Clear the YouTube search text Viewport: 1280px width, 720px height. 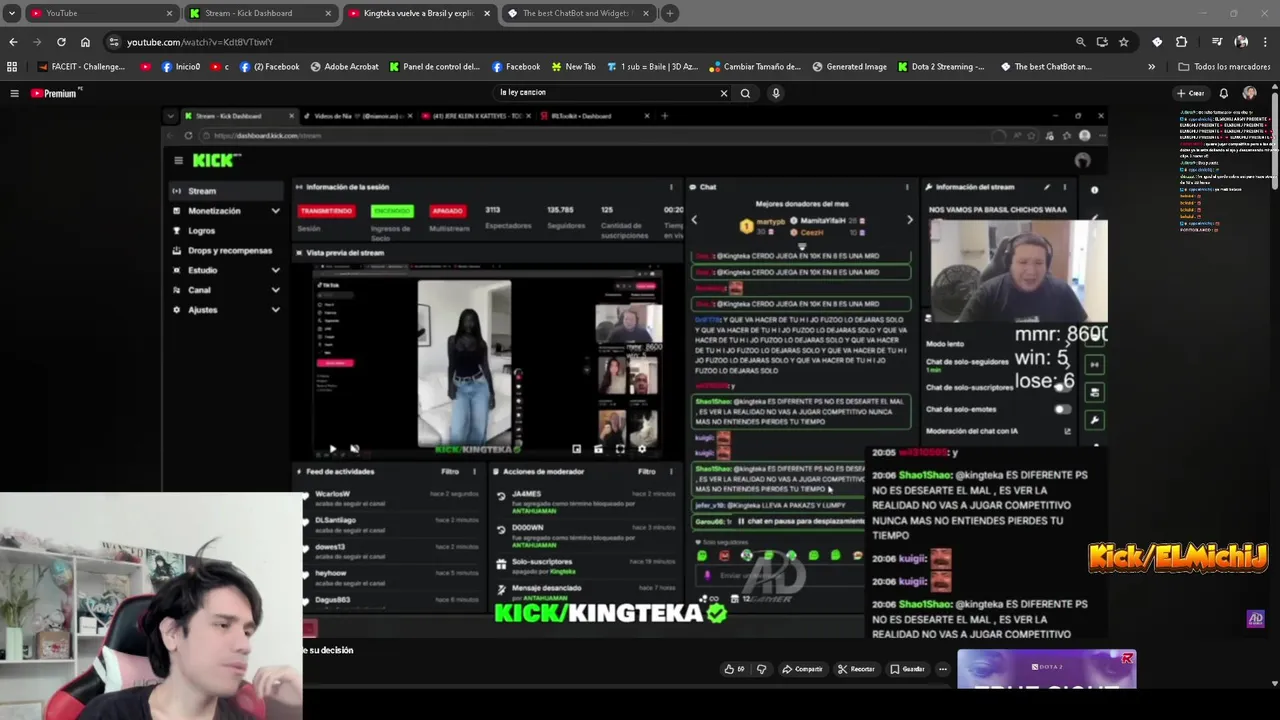coord(724,93)
